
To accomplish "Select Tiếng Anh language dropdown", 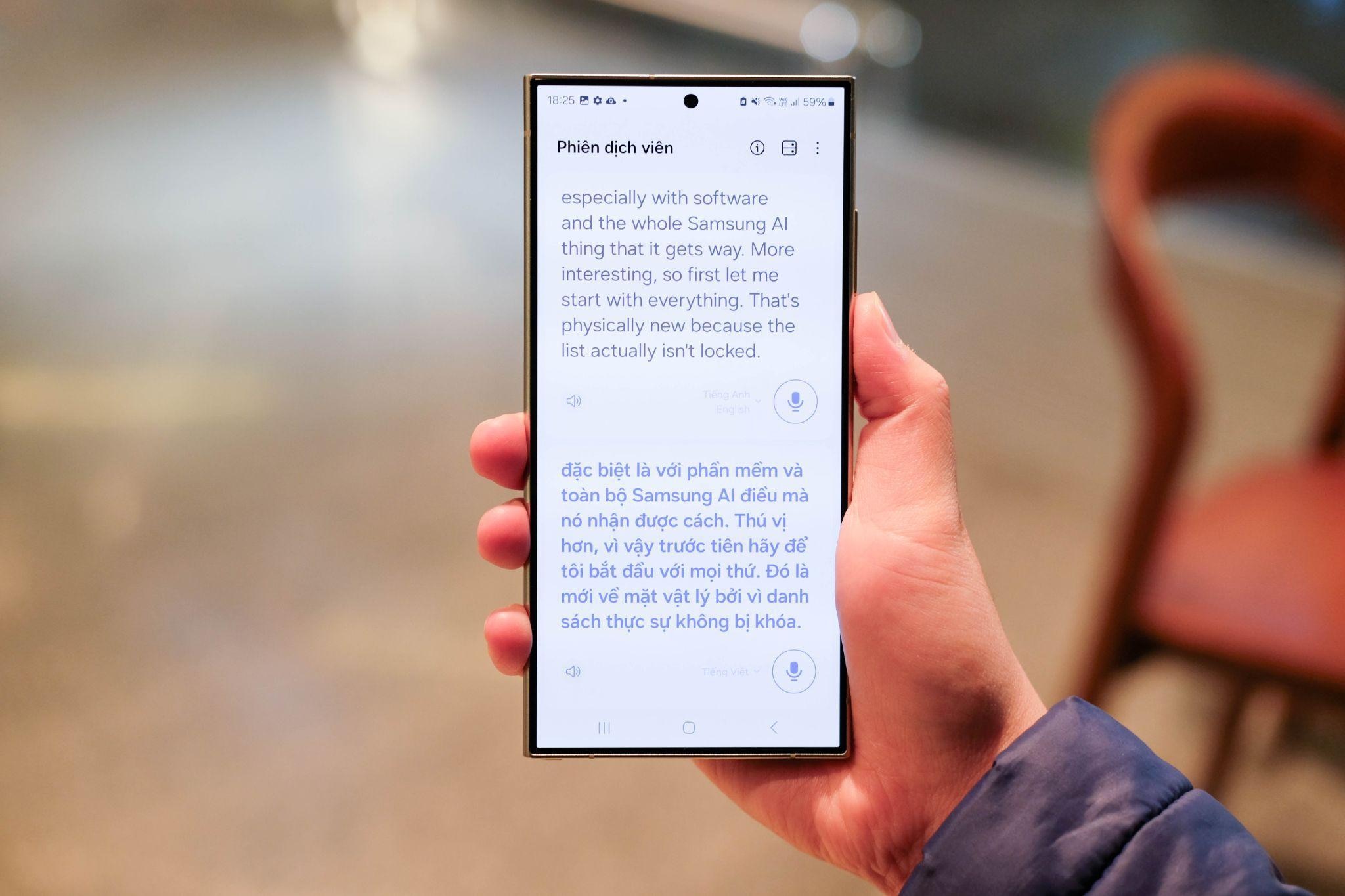I will (725, 400).
